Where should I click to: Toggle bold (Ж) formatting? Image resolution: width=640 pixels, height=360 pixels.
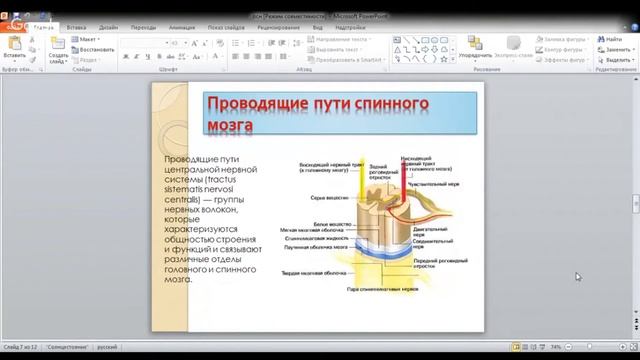point(126,56)
